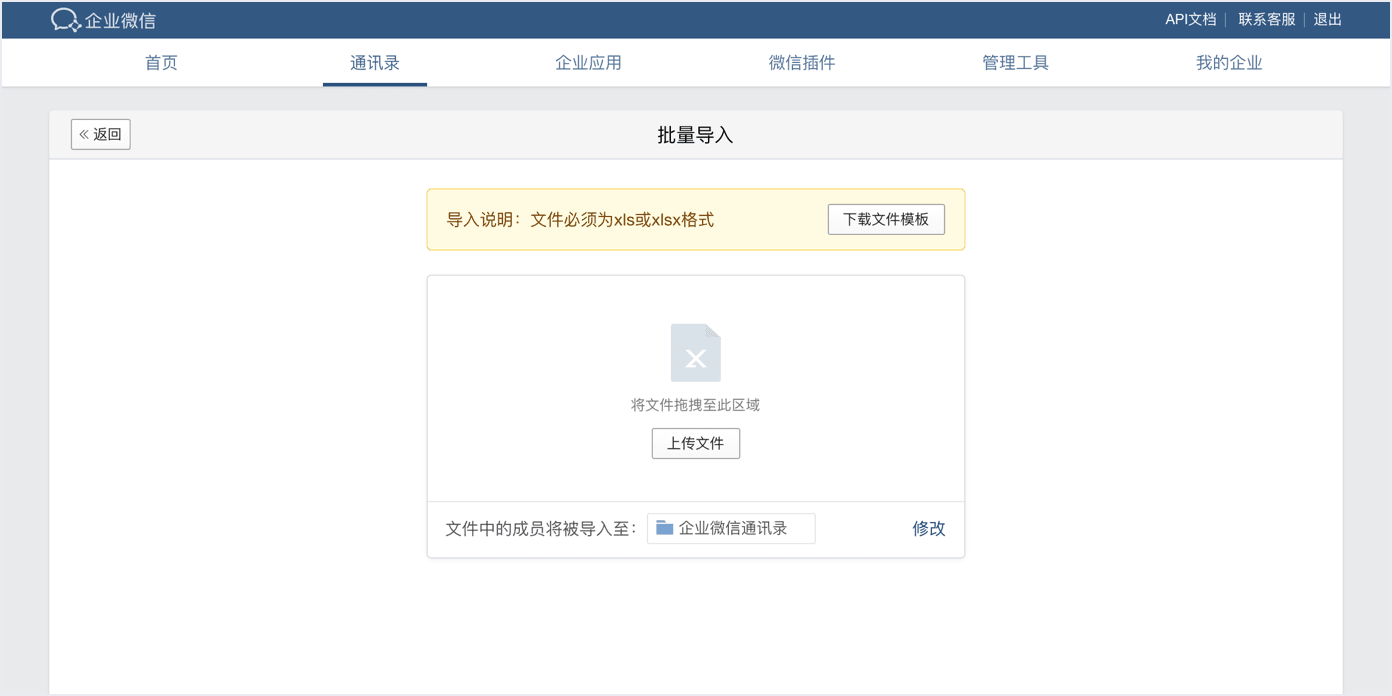Image resolution: width=1392 pixels, height=696 pixels.
Task: Switch to the 首页 tab
Action: coord(161,62)
